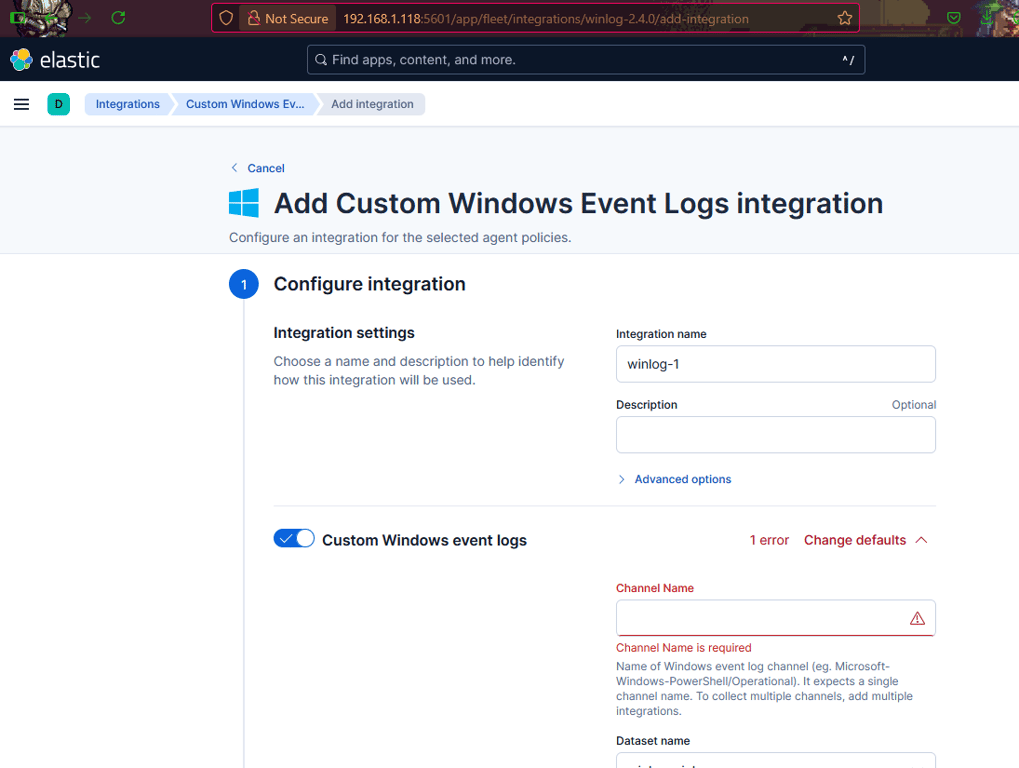Click the Optional label next to Description
The width and height of the screenshot is (1019, 768).
click(x=914, y=405)
